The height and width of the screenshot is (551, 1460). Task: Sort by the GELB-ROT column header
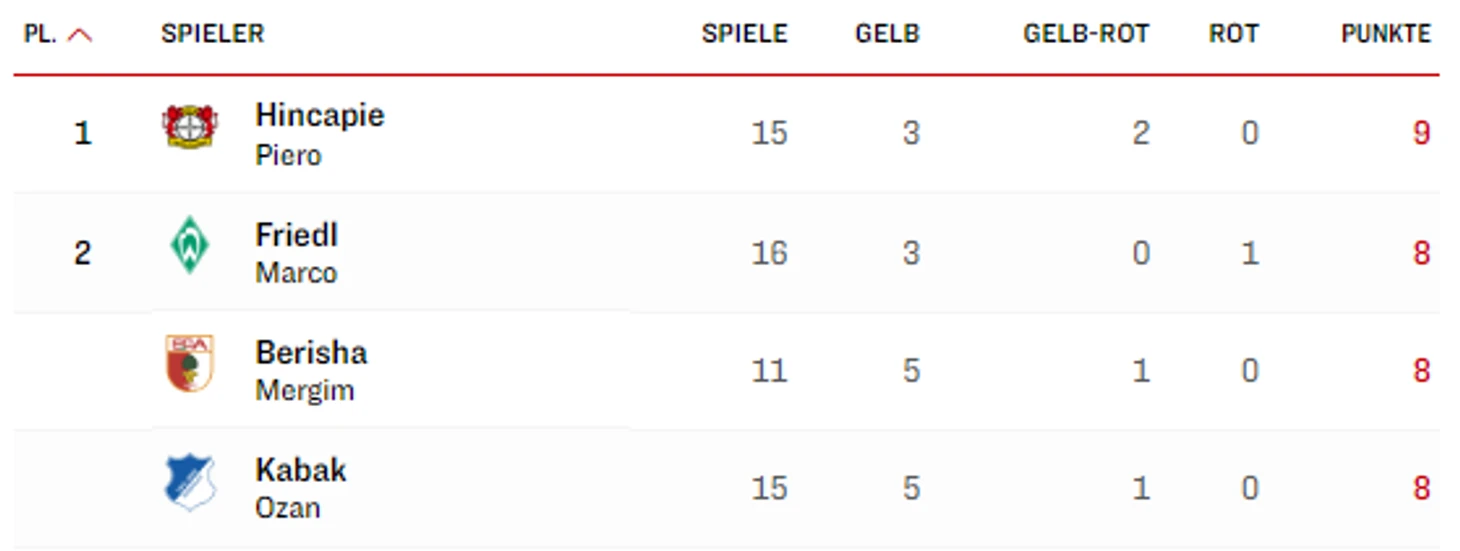coord(1086,34)
